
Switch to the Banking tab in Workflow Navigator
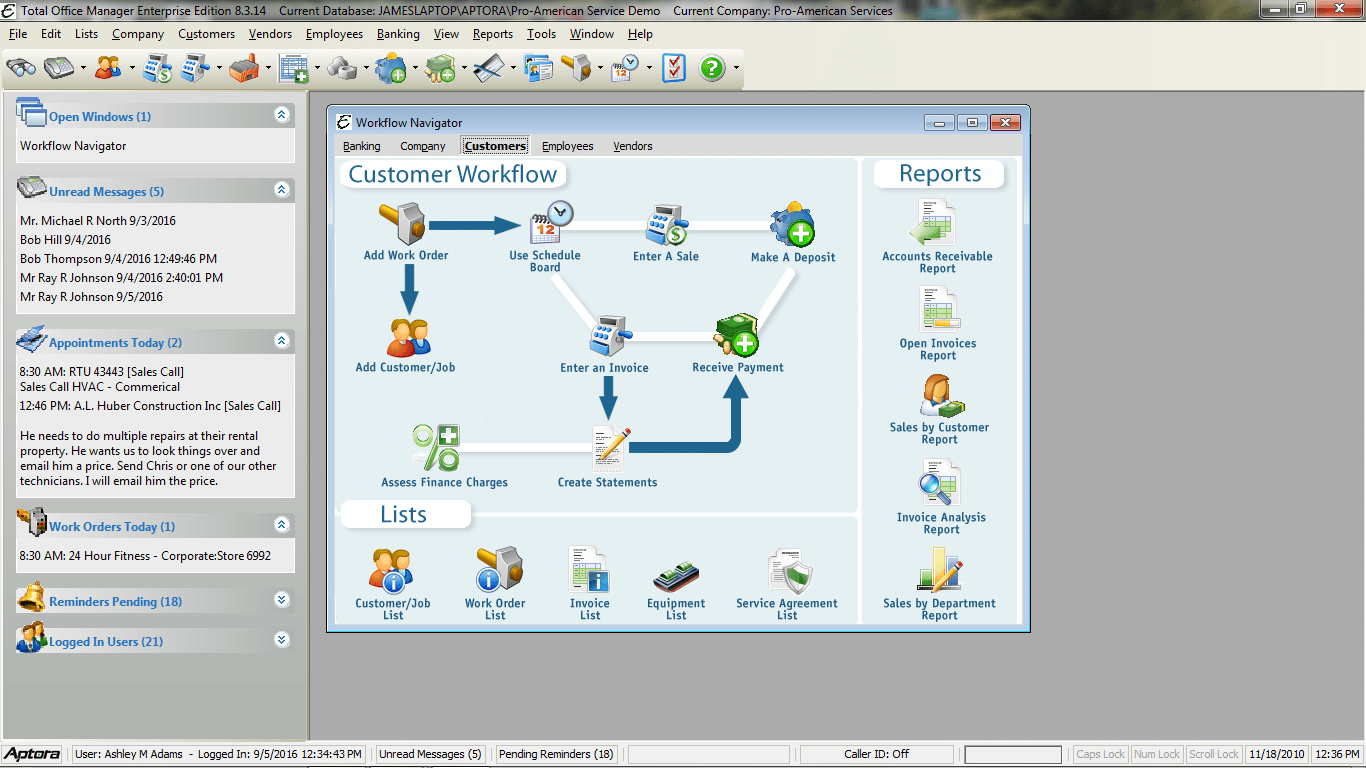pyautogui.click(x=362, y=146)
